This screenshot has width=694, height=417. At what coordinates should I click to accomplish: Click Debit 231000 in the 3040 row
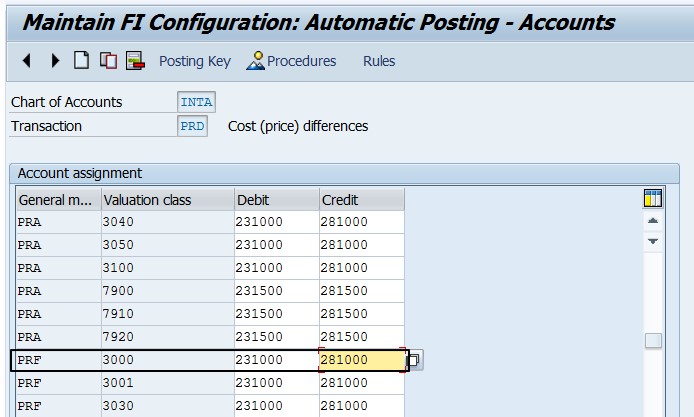click(277, 222)
